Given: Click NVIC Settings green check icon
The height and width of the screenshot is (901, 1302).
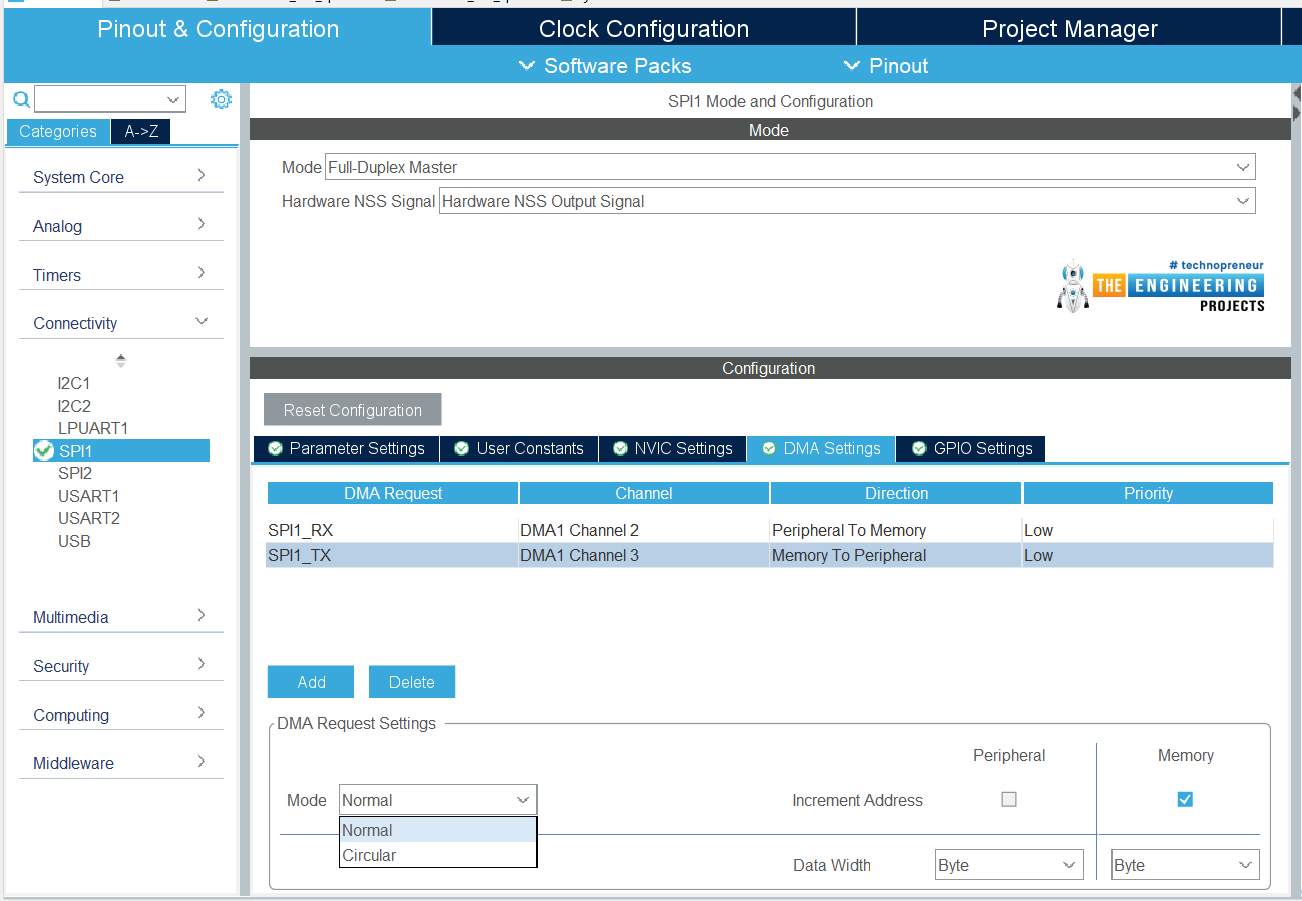Looking at the screenshot, I should pos(620,448).
